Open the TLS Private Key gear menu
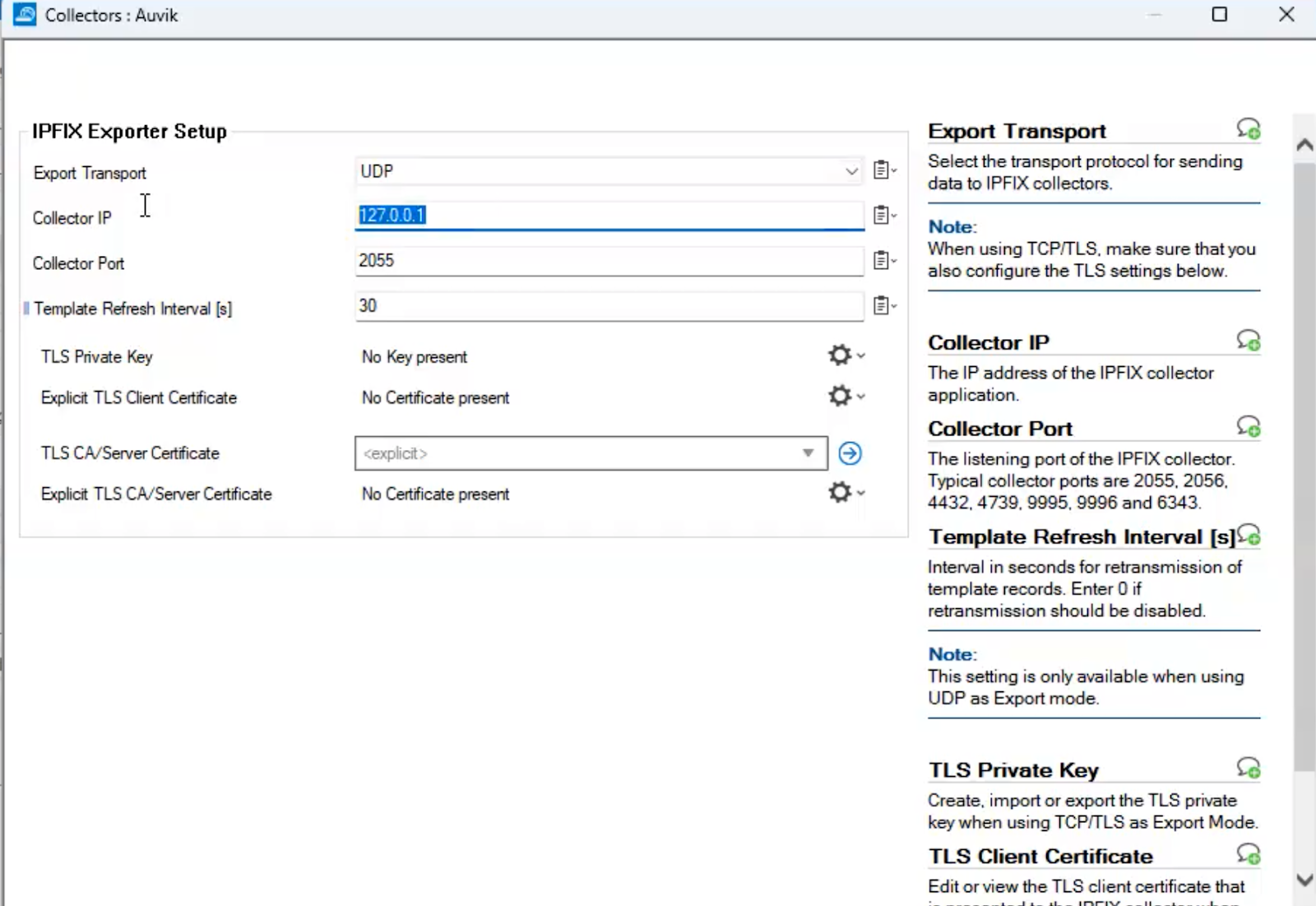1316x906 pixels. point(846,355)
